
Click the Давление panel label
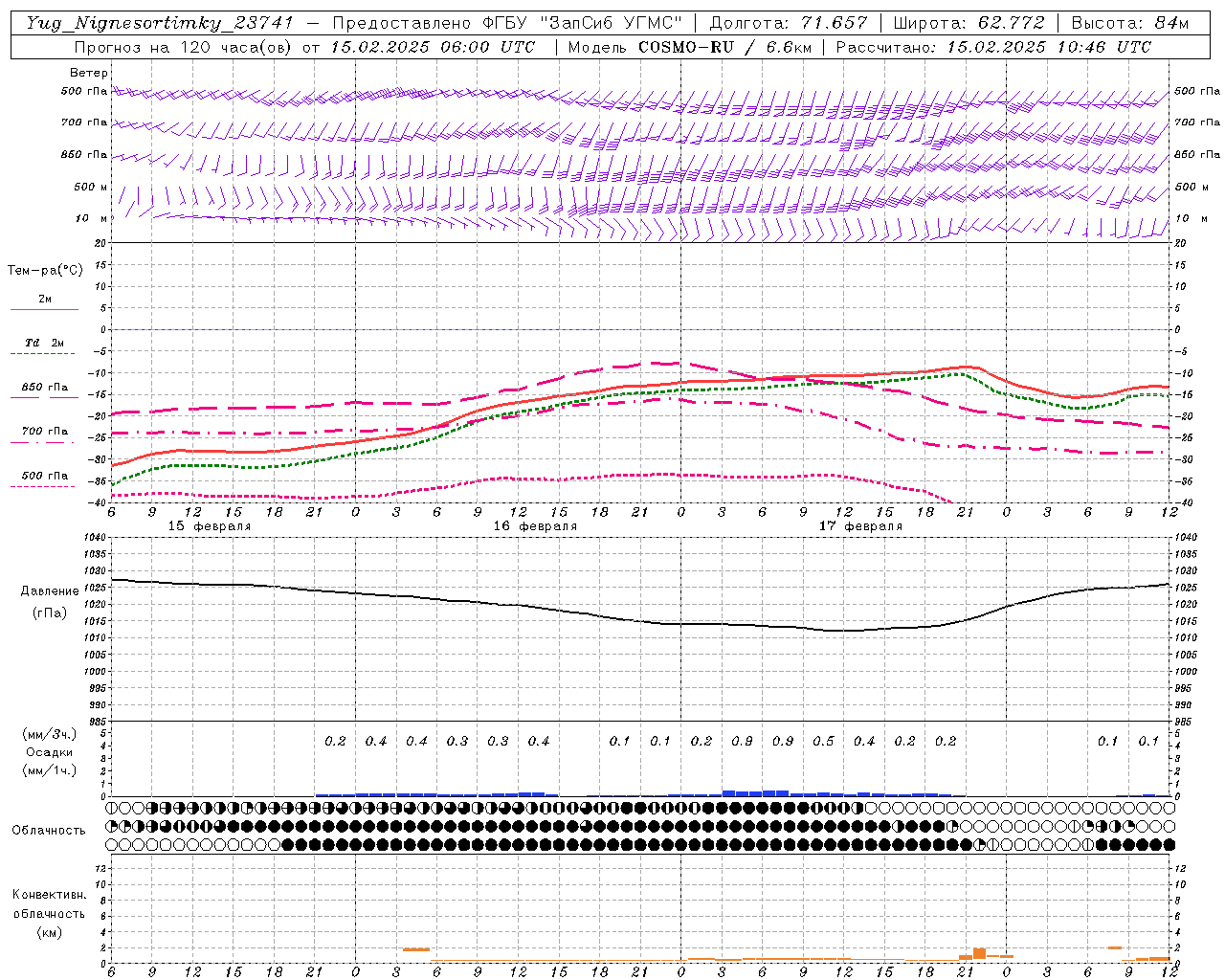pos(50,590)
